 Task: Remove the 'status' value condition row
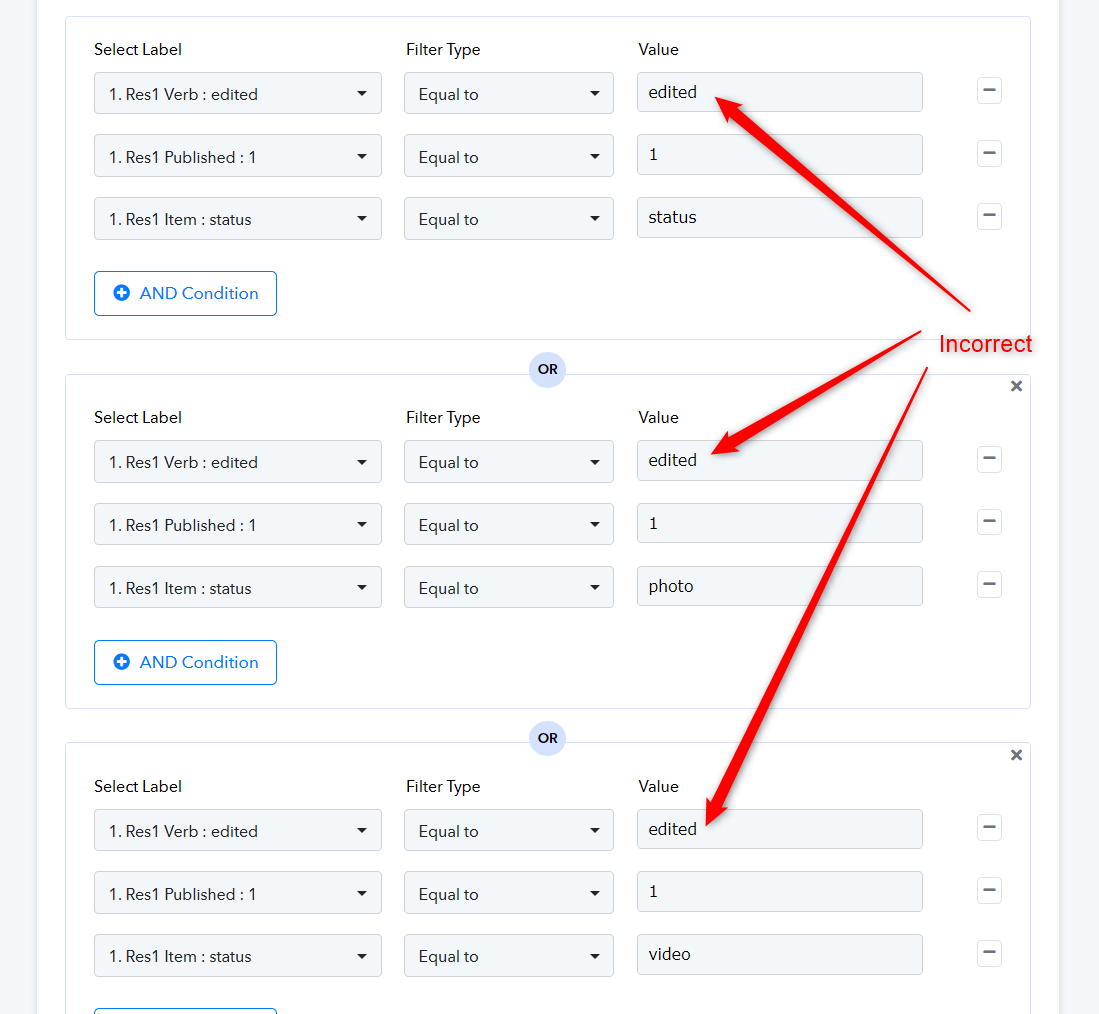[x=989, y=216]
